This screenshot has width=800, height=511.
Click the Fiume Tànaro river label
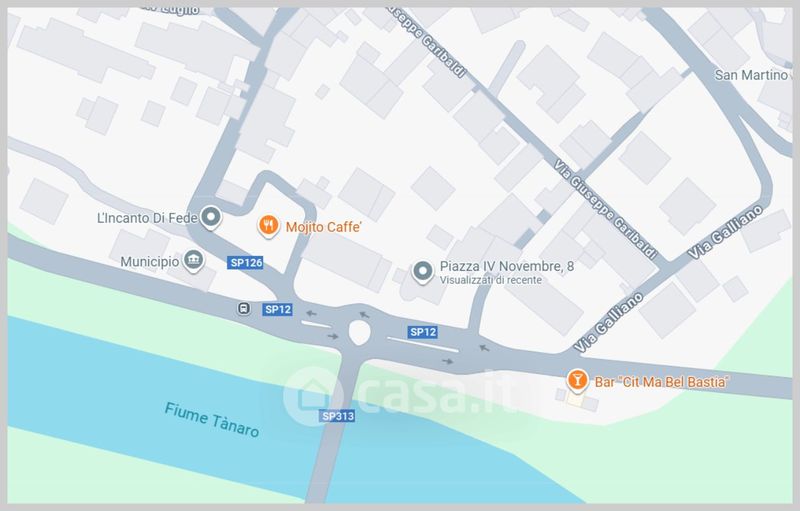pyautogui.click(x=212, y=420)
